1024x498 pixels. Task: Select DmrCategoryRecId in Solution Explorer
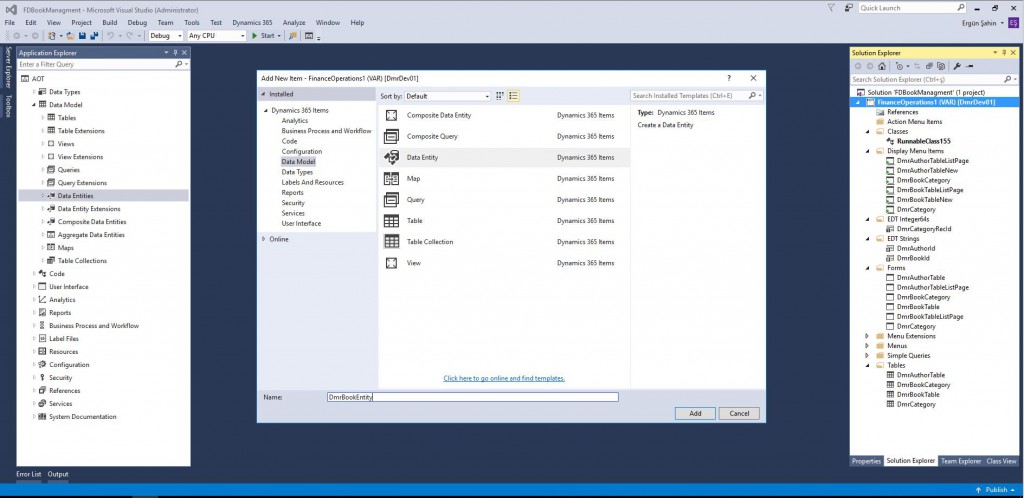click(924, 229)
